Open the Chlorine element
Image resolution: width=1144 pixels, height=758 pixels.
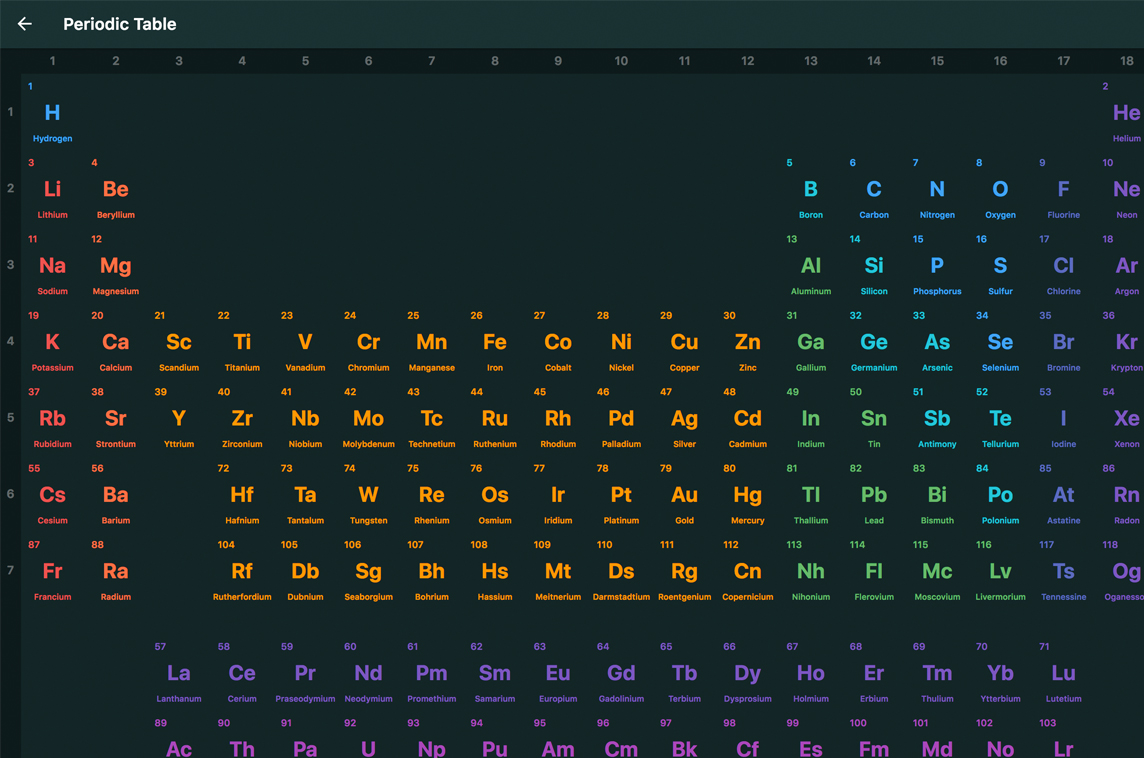click(x=1064, y=266)
